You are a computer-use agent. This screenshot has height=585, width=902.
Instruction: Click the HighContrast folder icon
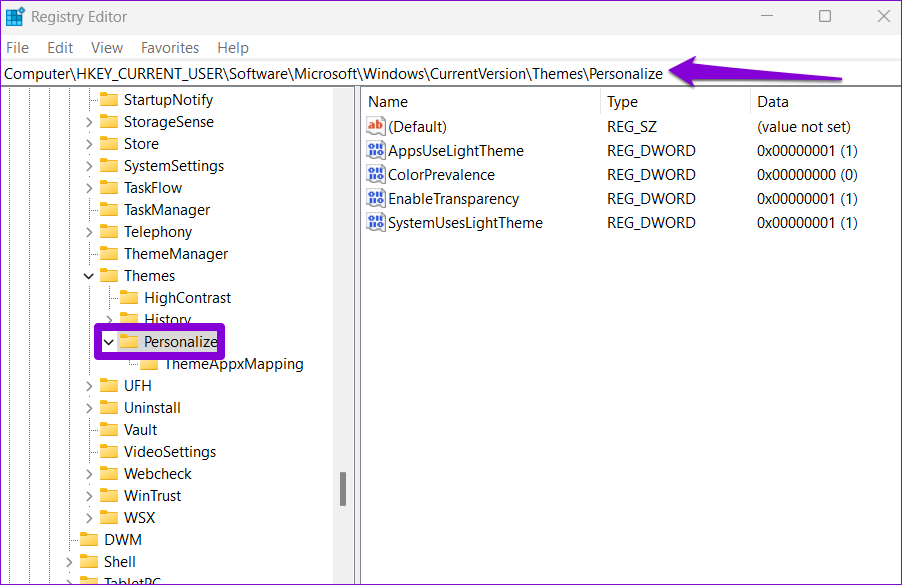click(129, 298)
